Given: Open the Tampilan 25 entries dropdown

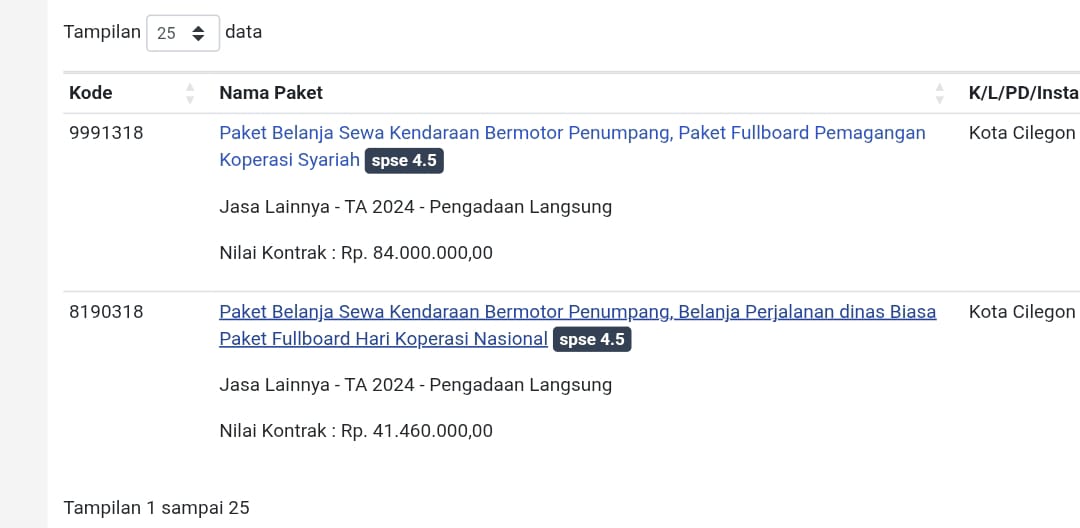Looking at the screenshot, I should coord(182,33).
